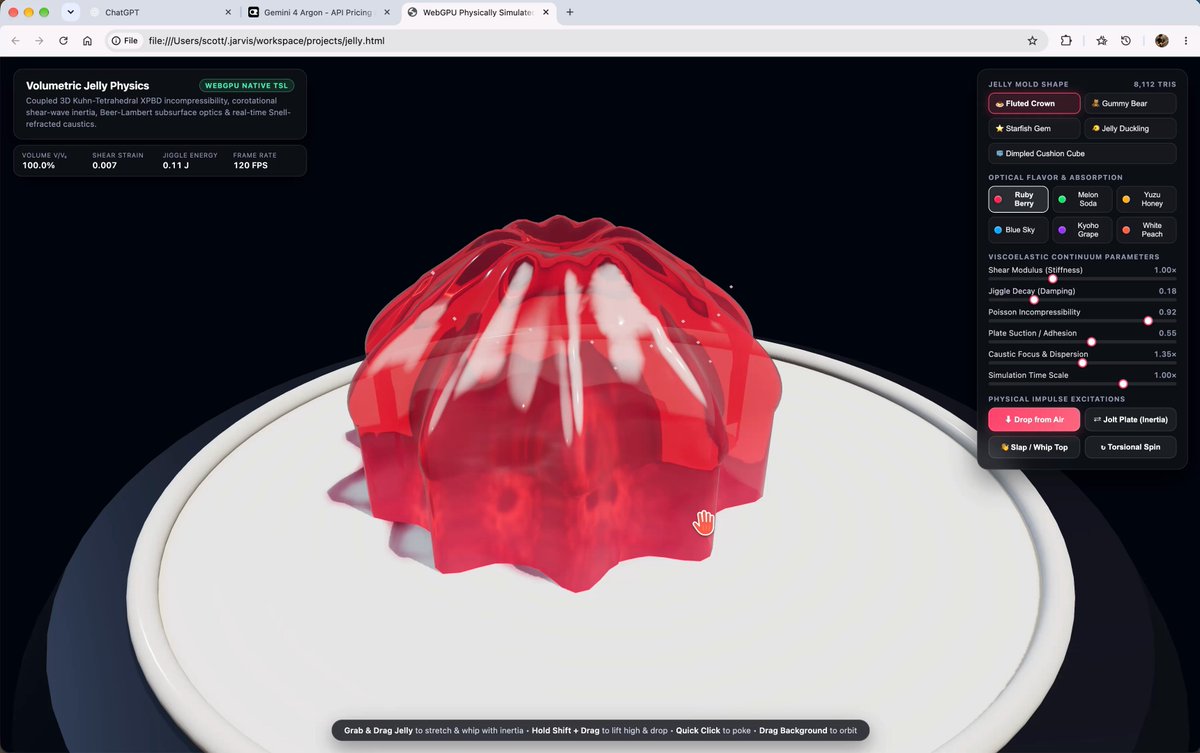
Task: Set the Plate Suction / Adhesion slider
Action: [x=1082, y=342]
